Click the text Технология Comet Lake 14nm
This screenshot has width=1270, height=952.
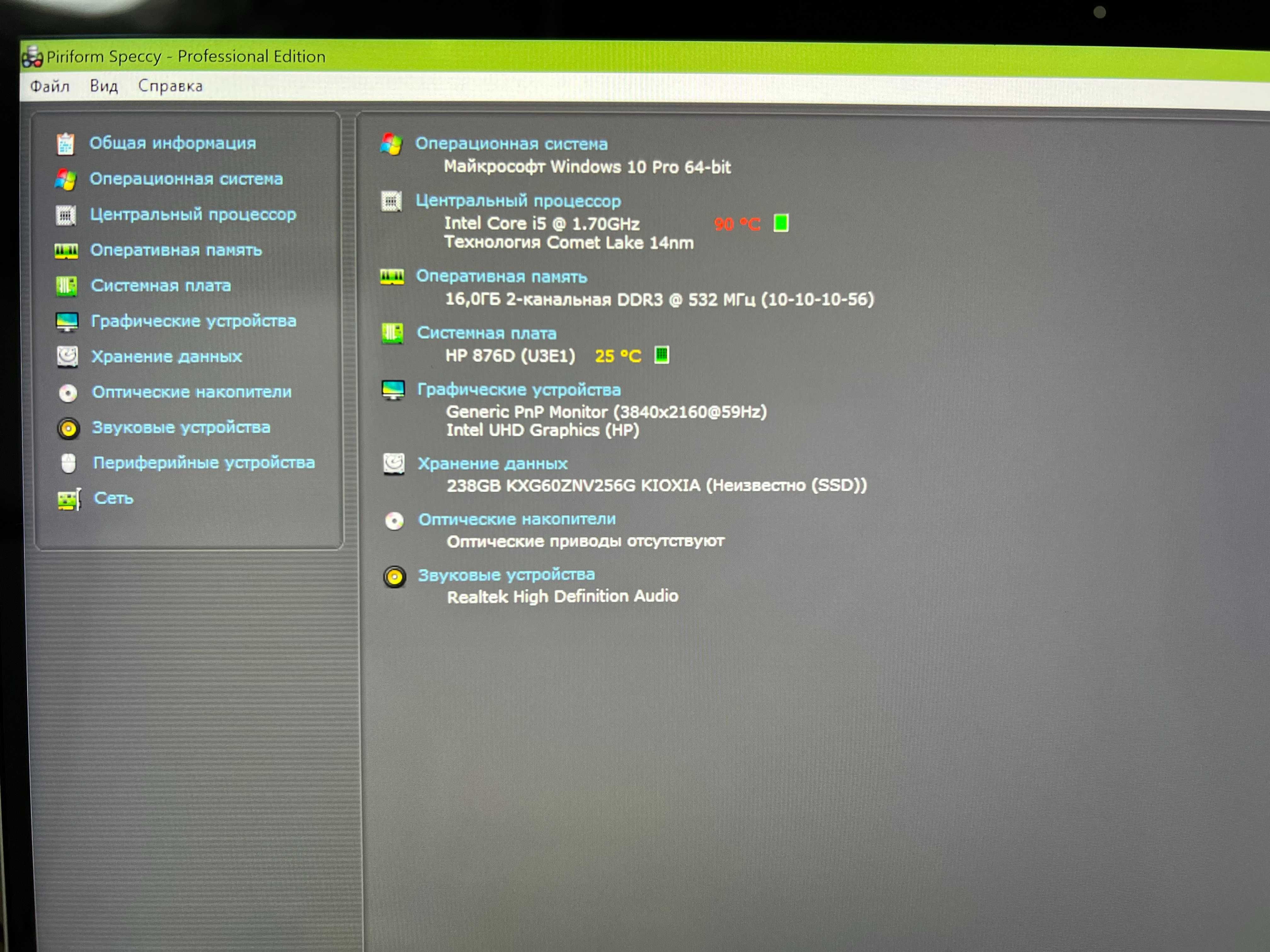(x=569, y=243)
